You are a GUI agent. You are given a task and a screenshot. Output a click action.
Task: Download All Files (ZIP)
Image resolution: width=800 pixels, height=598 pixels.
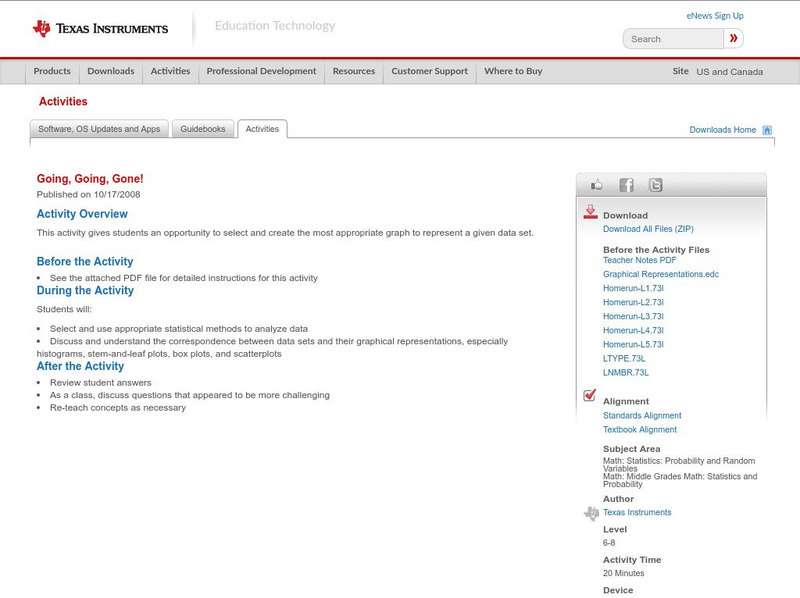tap(648, 229)
